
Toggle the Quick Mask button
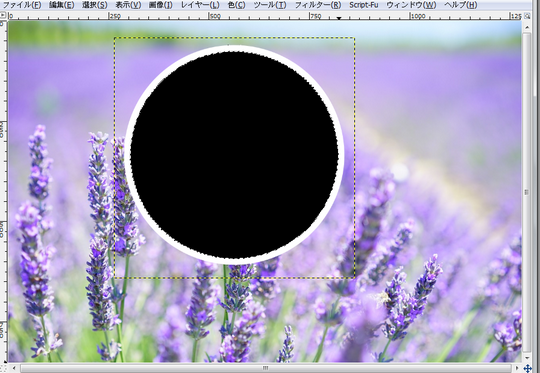pos(3,369)
